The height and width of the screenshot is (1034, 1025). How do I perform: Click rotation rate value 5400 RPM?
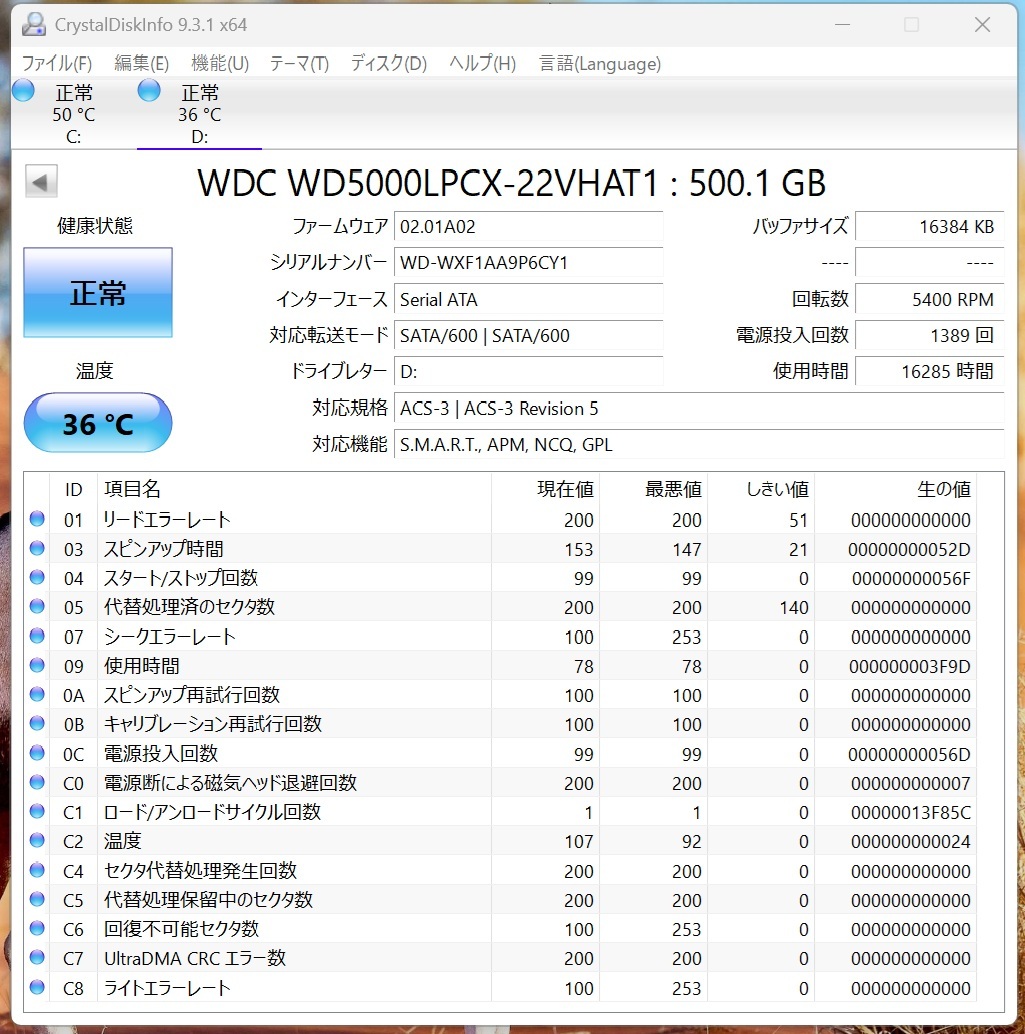(x=930, y=299)
